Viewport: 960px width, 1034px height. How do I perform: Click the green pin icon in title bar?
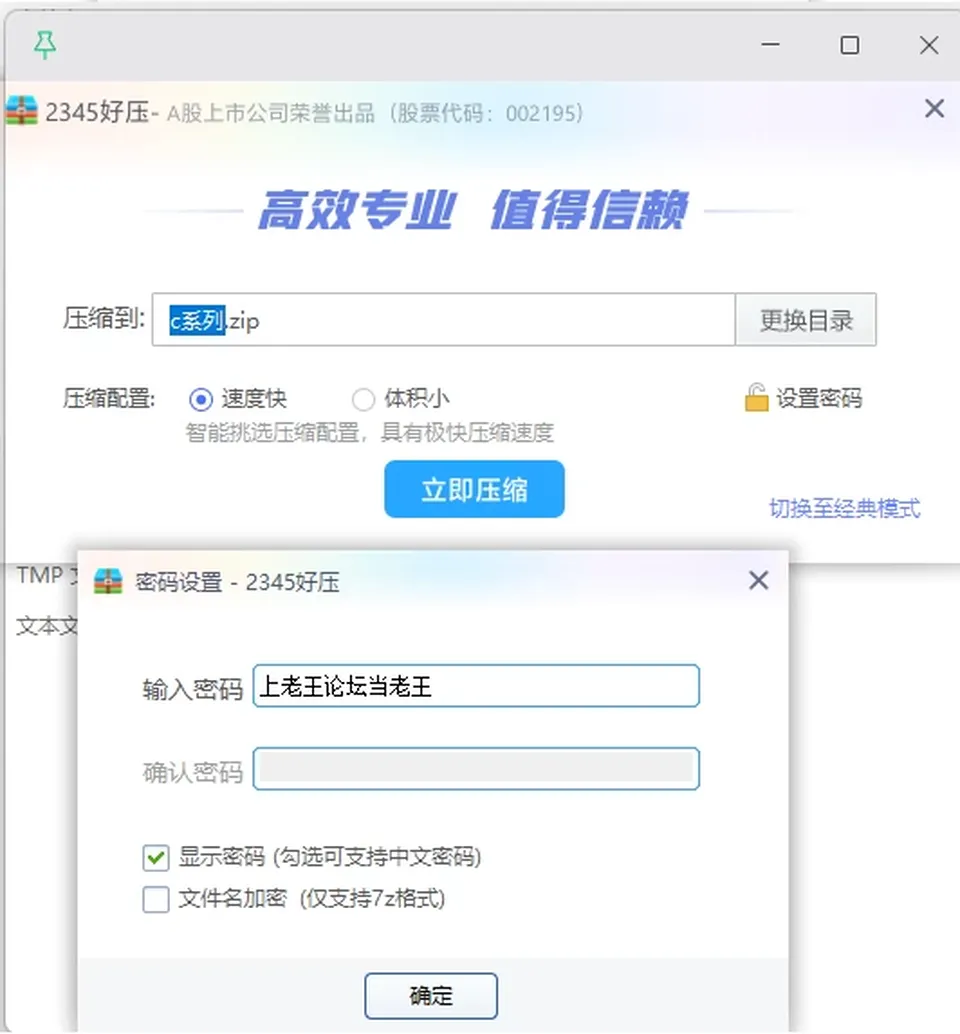click(x=45, y=45)
